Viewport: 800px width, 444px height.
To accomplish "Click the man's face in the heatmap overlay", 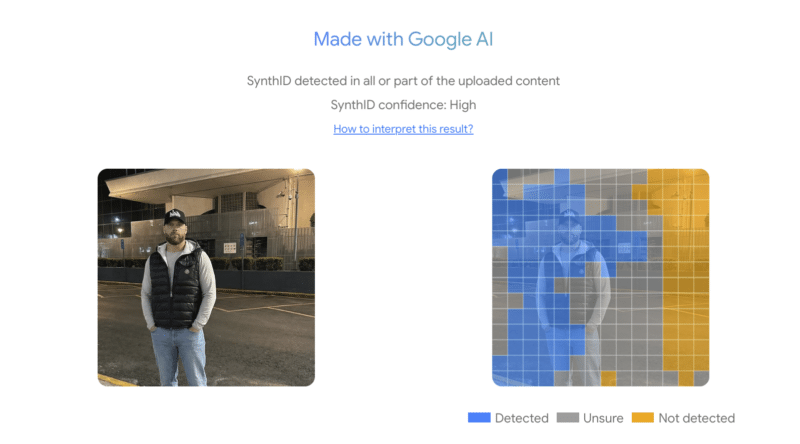I will 570,230.
